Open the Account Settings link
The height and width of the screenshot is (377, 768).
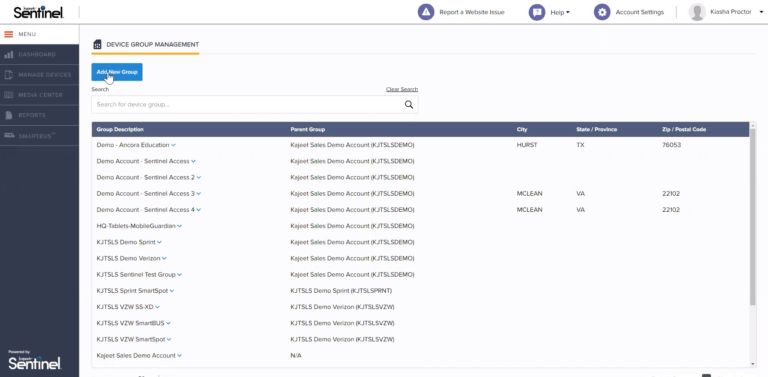coord(640,12)
